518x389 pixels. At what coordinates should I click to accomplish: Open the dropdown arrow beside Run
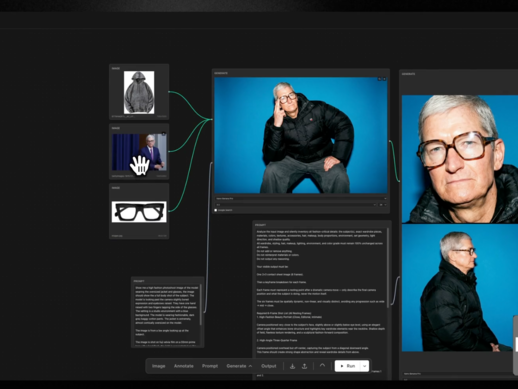tap(365, 366)
